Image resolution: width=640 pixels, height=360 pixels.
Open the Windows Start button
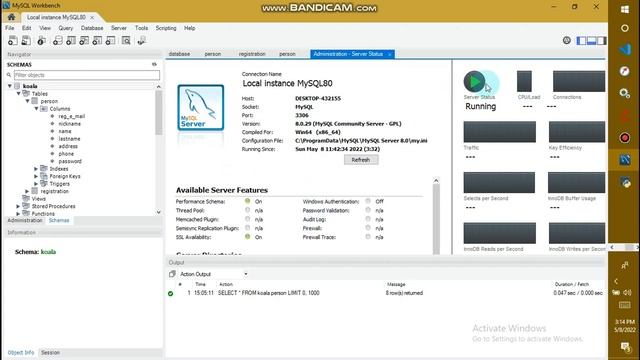point(624,9)
